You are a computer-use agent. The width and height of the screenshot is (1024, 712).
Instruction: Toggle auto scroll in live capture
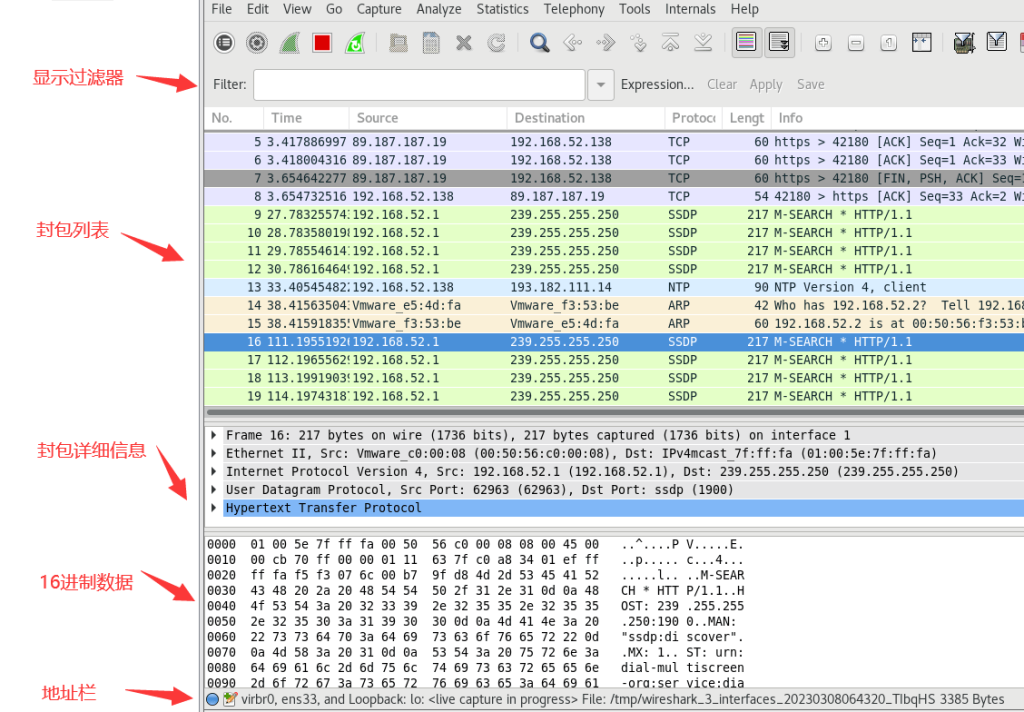(x=779, y=43)
